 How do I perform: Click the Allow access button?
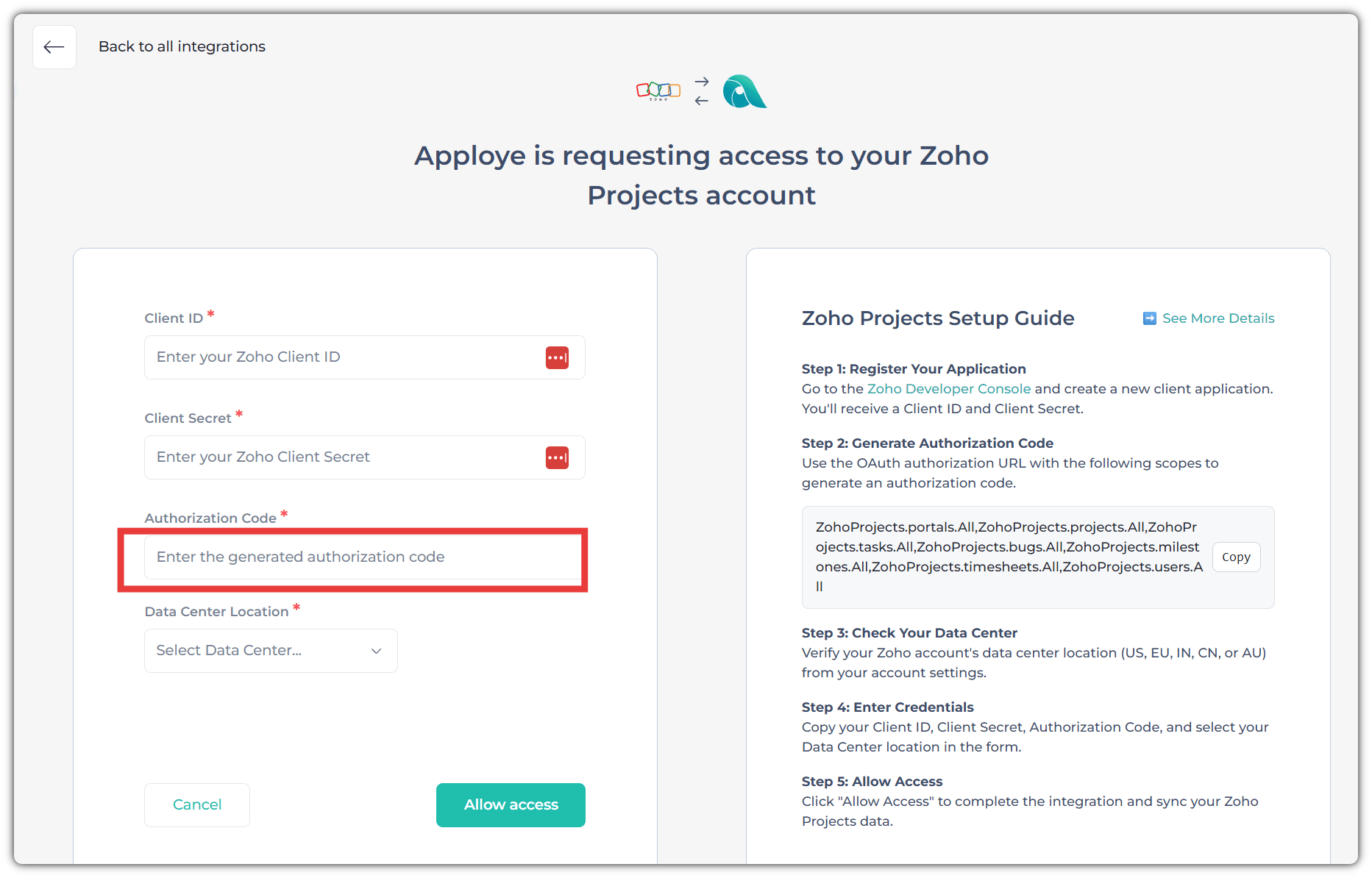tap(511, 805)
